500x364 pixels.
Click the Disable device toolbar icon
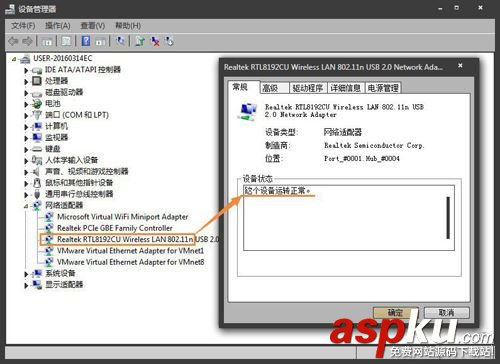coord(170,41)
